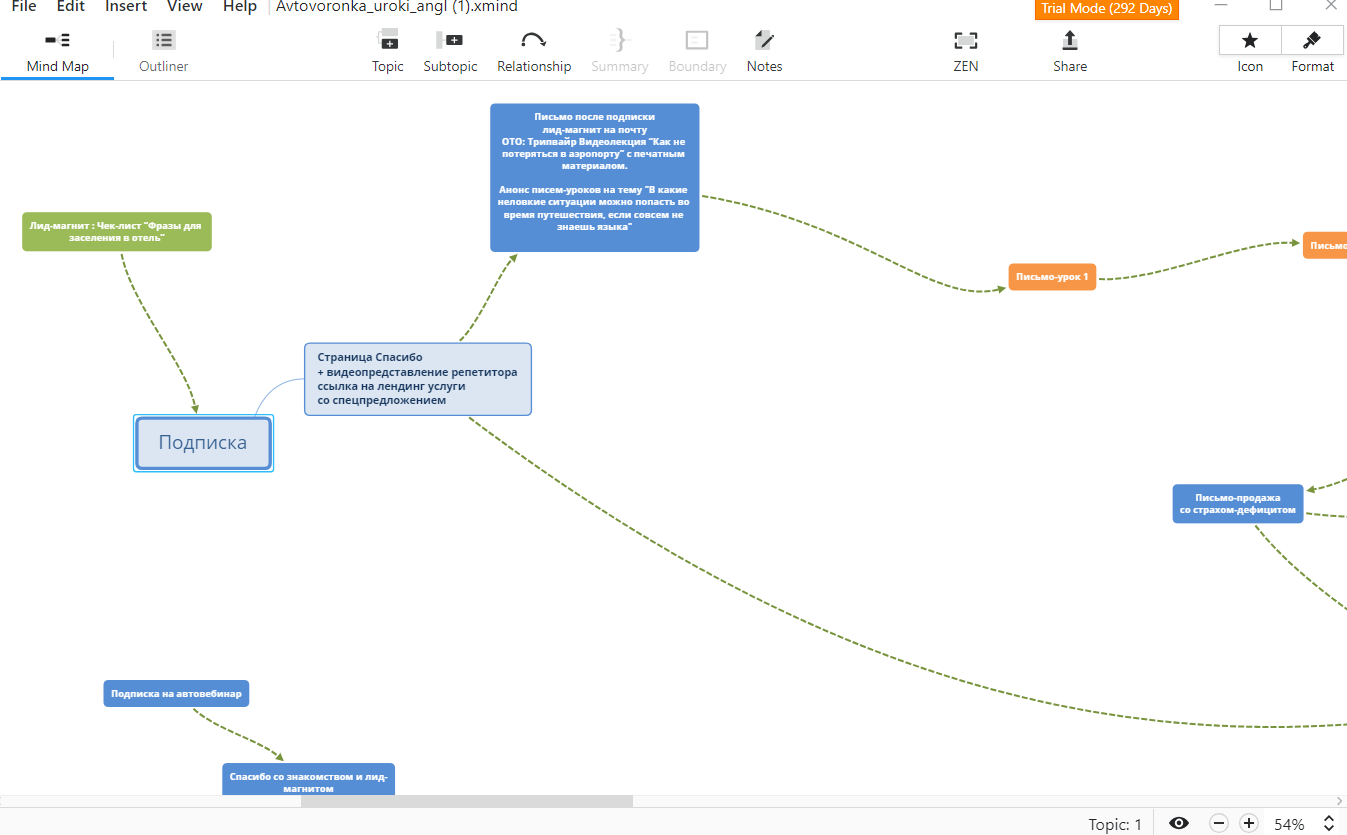Open zoom level stepper next to 54%
This screenshot has width=1347, height=835.
coord(1329,824)
